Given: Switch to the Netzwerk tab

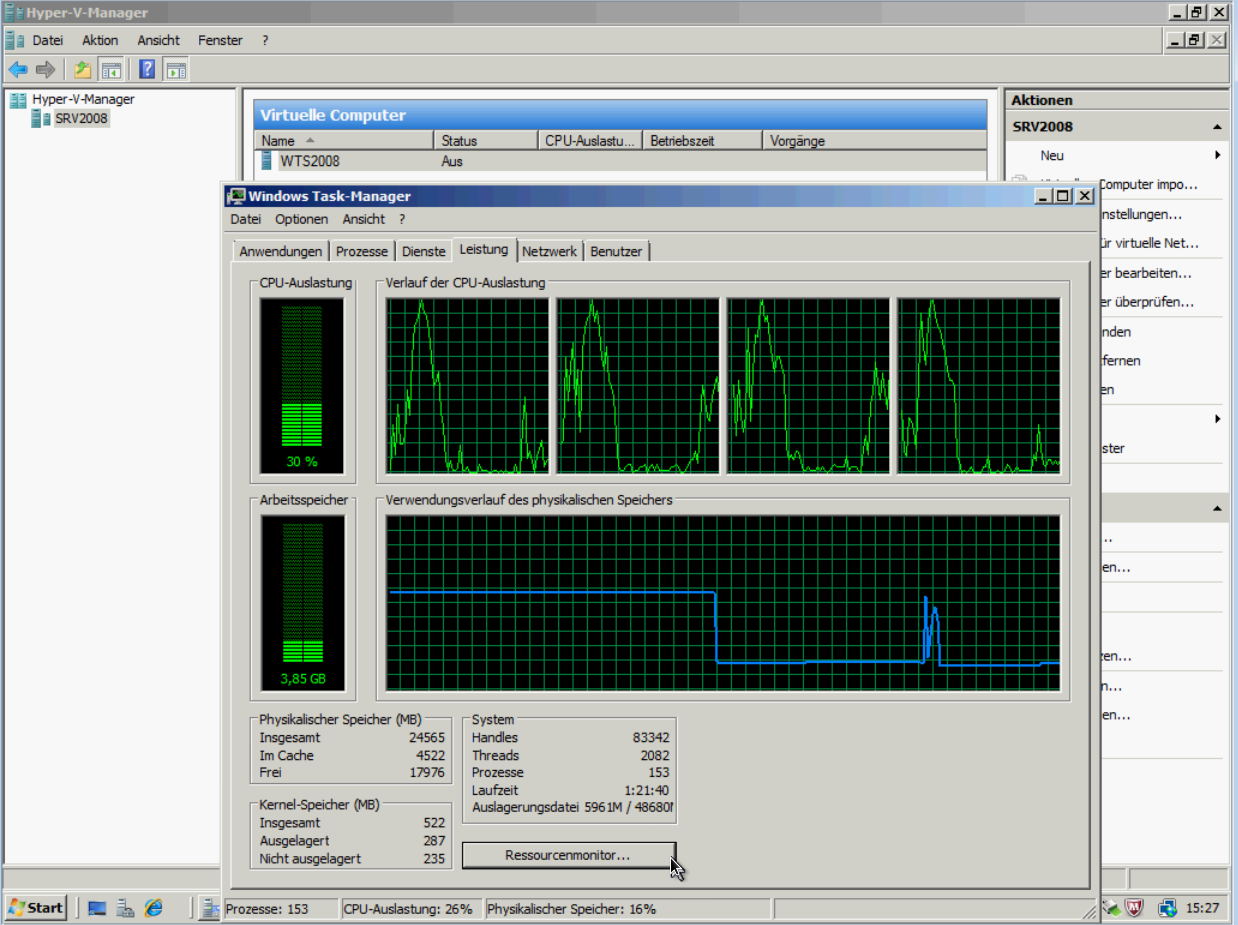Looking at the screenshot, I should click(x=549, y=251).
